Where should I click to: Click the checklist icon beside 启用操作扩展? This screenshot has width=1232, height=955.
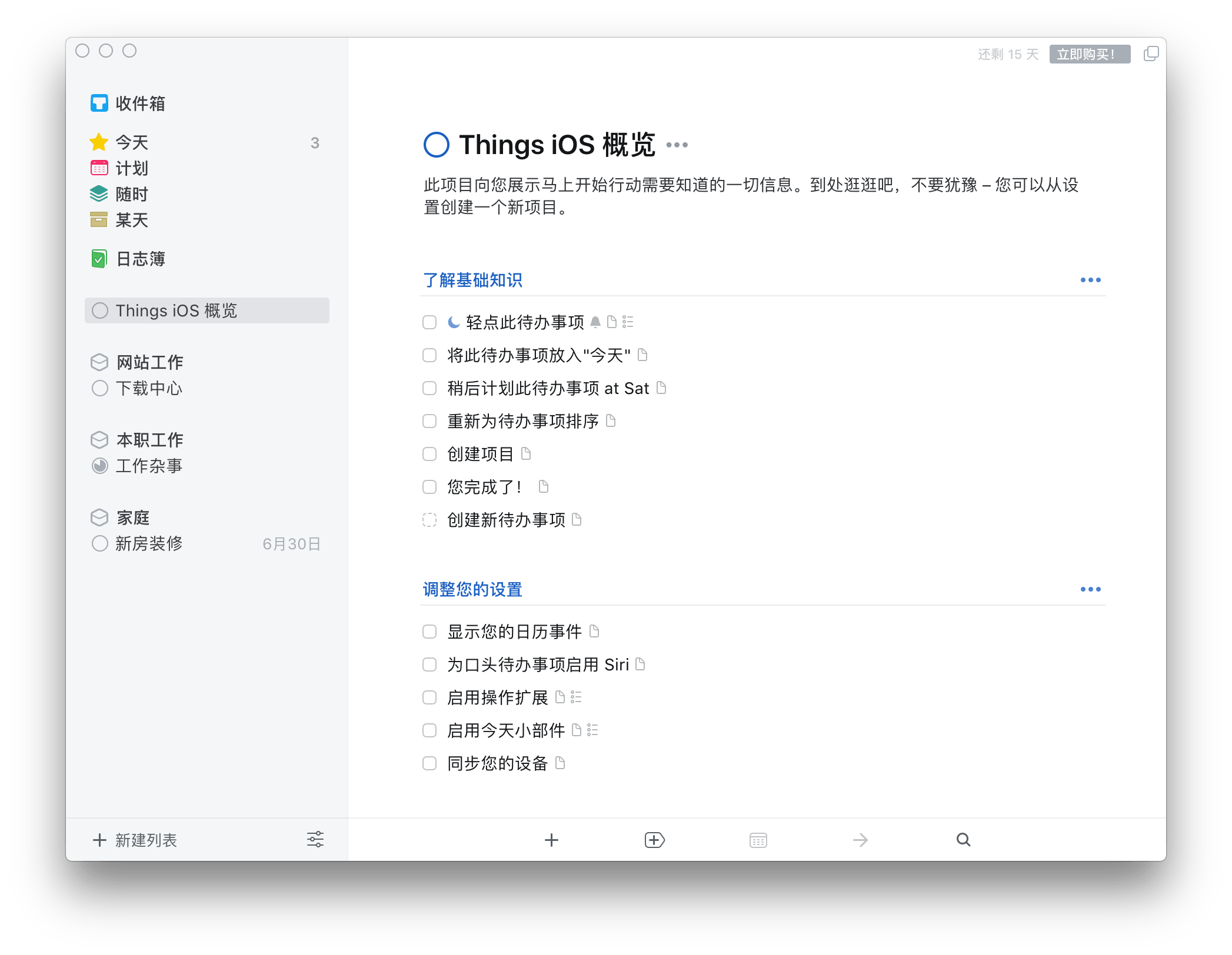(x=576, y=697)
